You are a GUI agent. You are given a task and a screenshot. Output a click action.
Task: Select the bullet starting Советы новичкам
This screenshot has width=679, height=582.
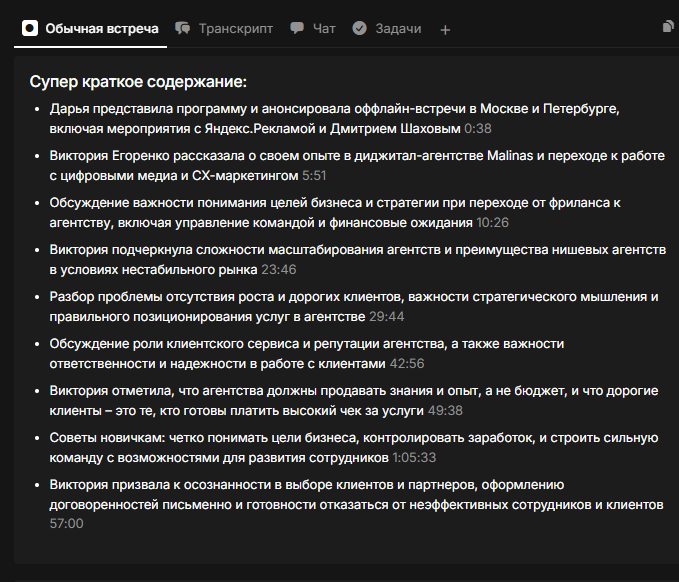(354, 448)
